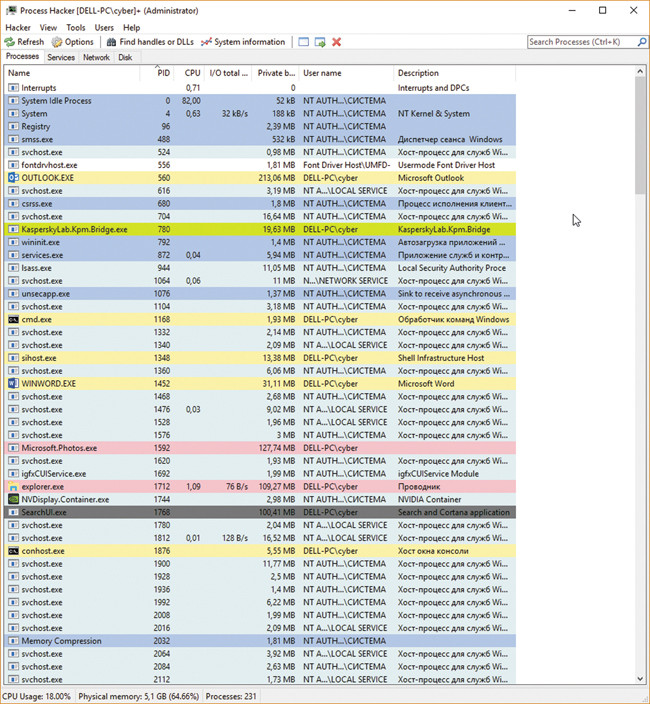Click the OUTLOOK.EXE process icon
The image size is (650, 704).
tap(13, 177)
